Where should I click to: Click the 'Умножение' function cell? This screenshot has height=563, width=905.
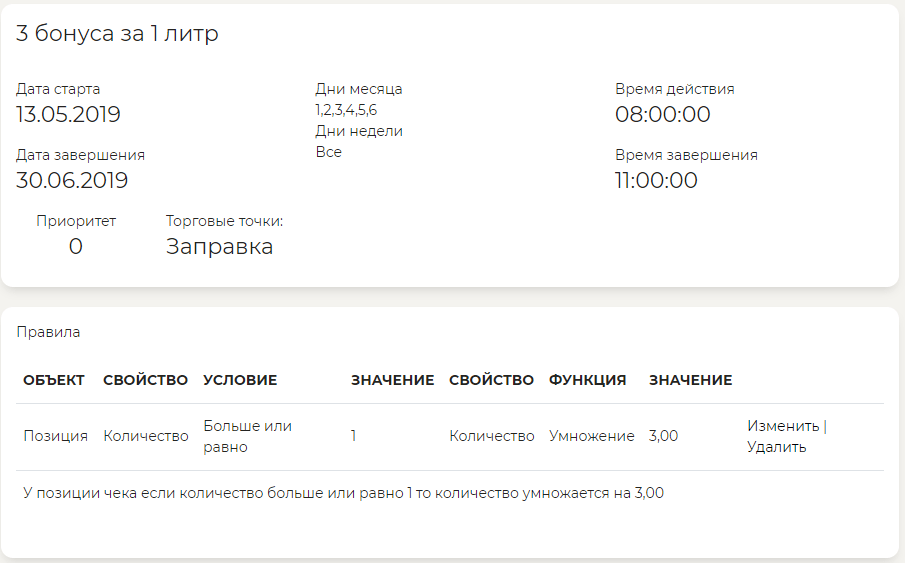591,436
